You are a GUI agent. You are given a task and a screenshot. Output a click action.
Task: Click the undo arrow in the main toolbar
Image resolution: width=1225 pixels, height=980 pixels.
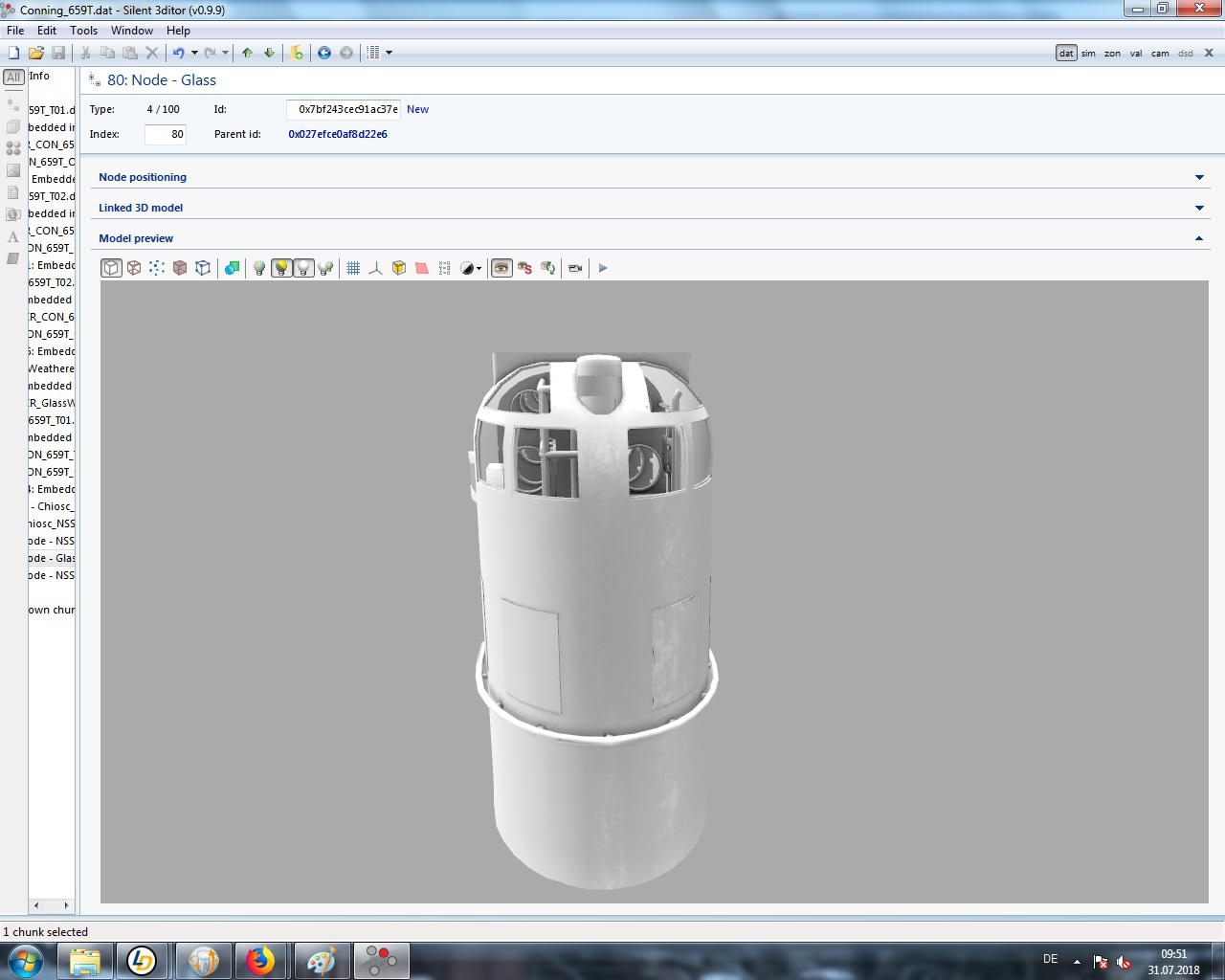[x=178, y=53]
